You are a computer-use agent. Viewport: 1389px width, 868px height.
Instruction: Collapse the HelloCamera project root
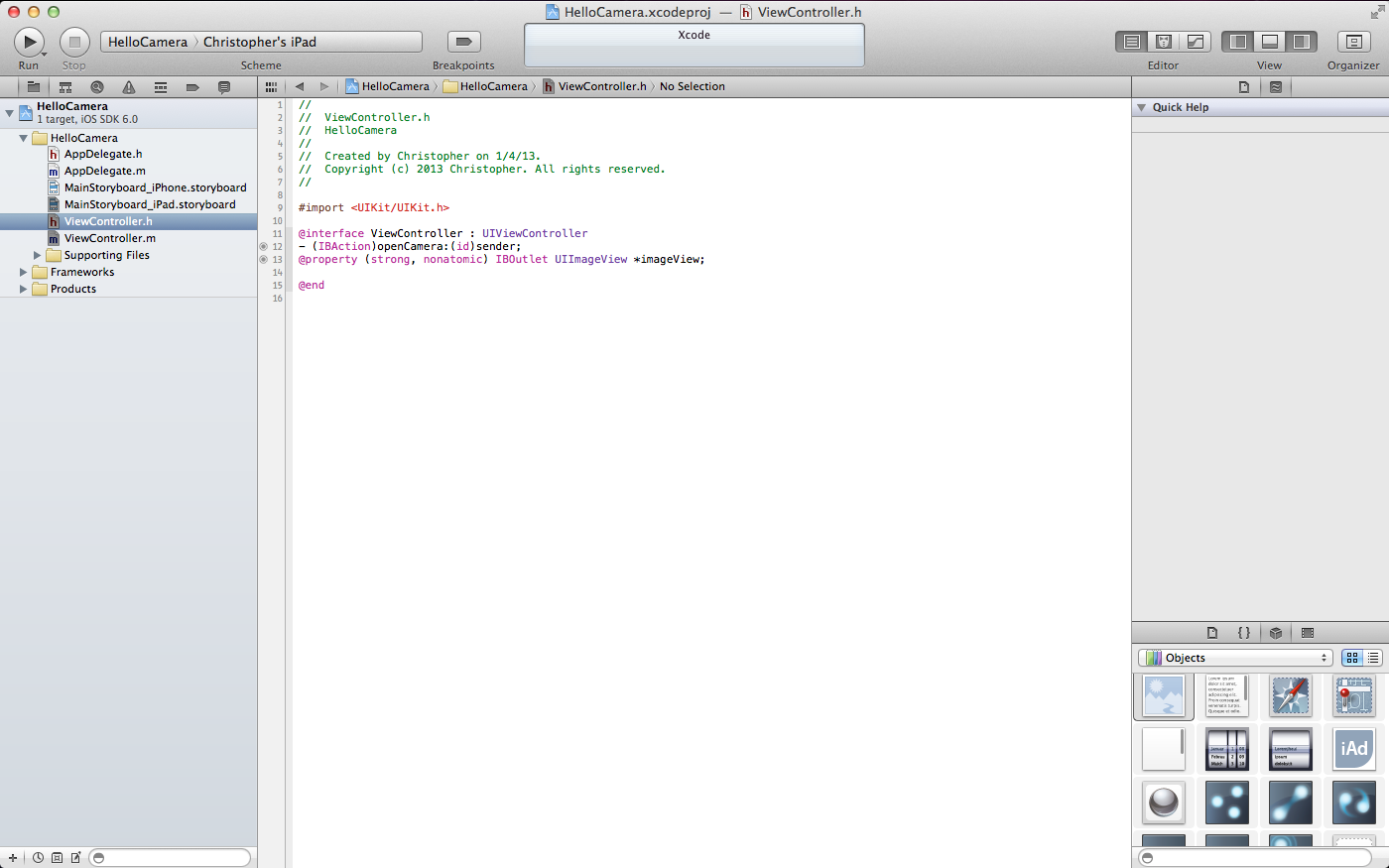pos(10,113)
